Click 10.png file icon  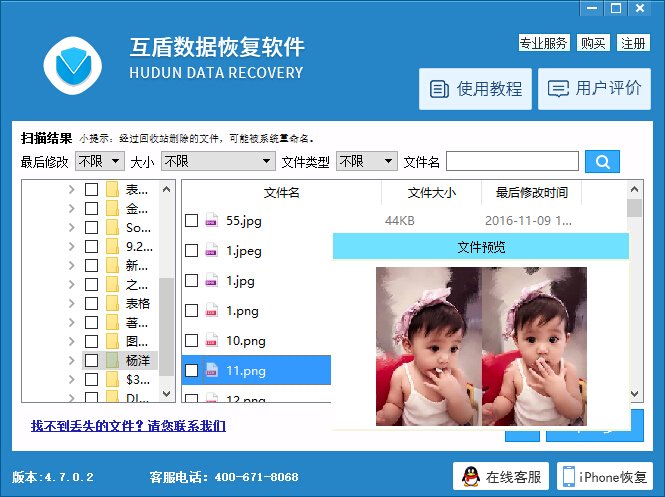(x=212, y=341)
